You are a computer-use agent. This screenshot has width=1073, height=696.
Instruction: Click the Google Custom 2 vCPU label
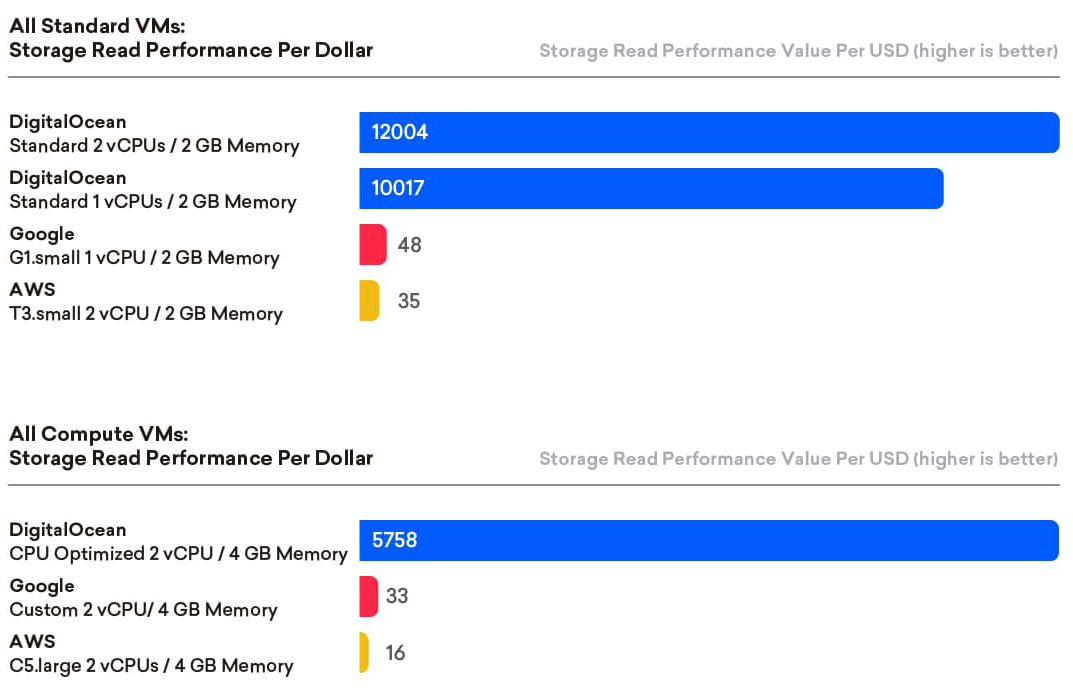(x=143, y=598)
